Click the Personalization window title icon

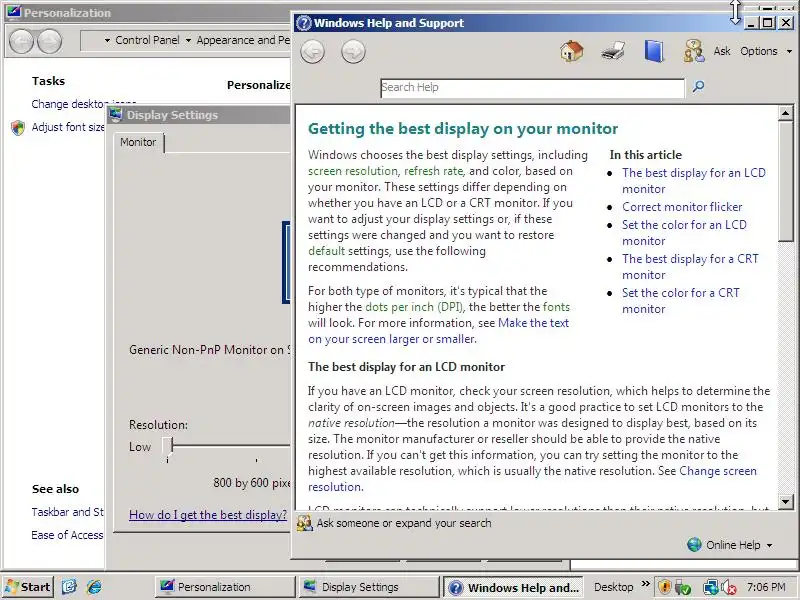pos(14,11)
